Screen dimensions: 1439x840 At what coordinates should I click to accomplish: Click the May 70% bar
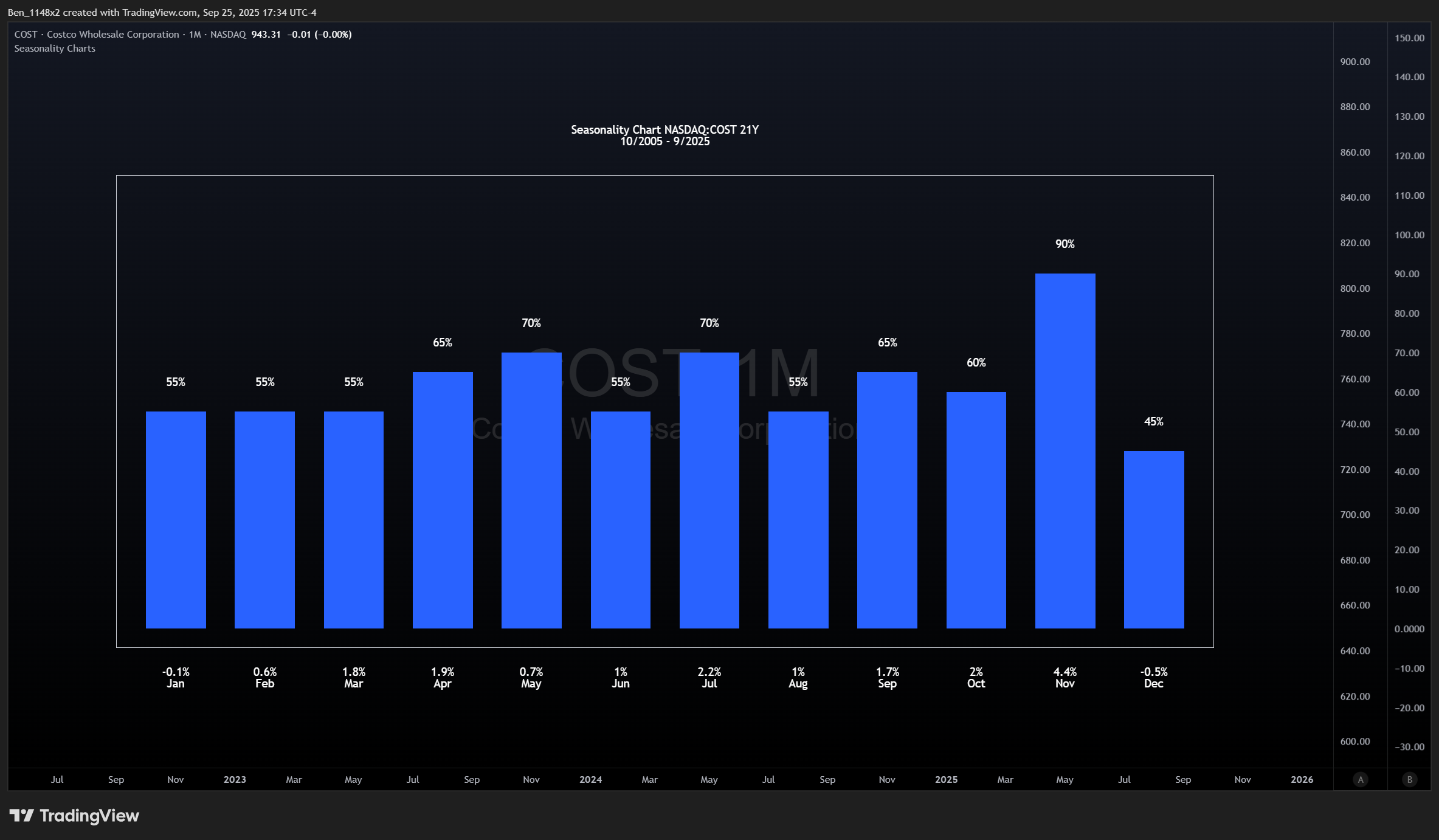(531, 490)
